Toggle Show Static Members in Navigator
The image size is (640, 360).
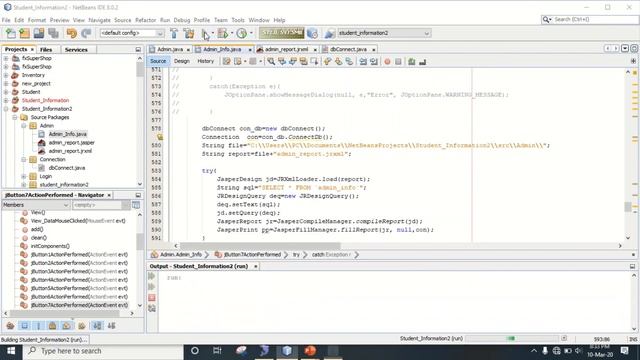tap(39, 325)
